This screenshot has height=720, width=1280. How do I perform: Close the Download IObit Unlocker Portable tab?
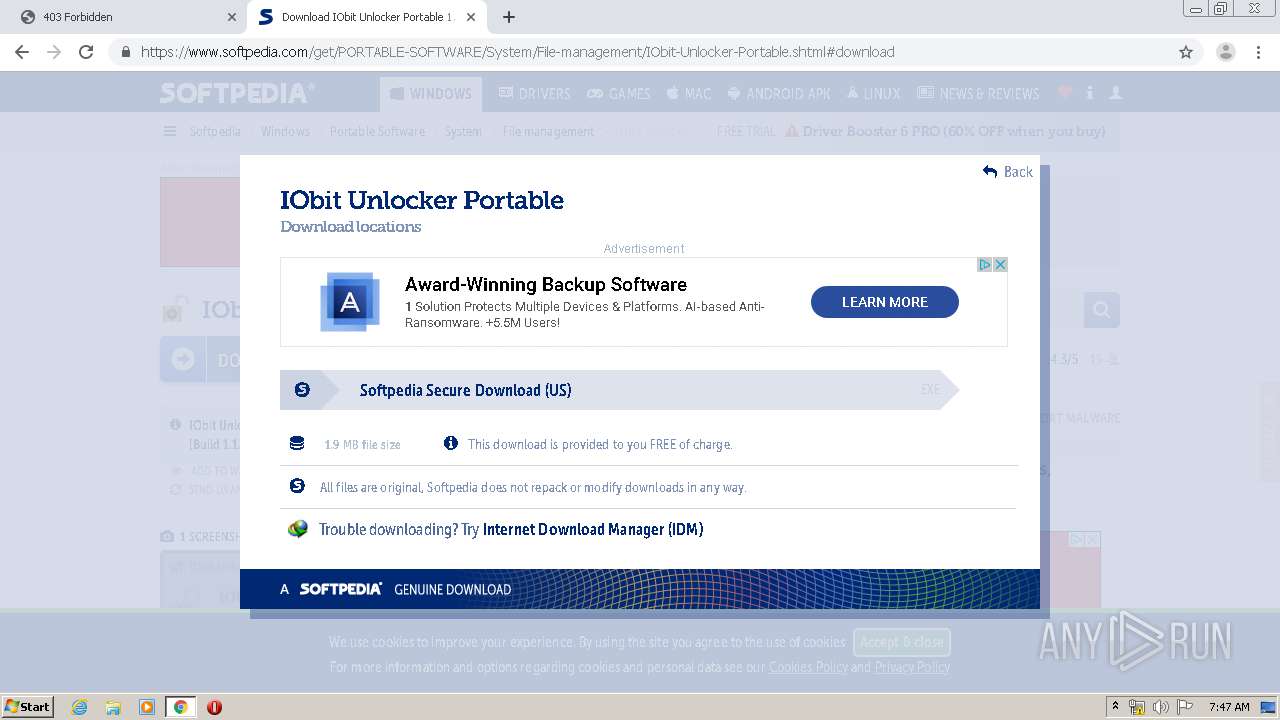[x=472, y=17]
